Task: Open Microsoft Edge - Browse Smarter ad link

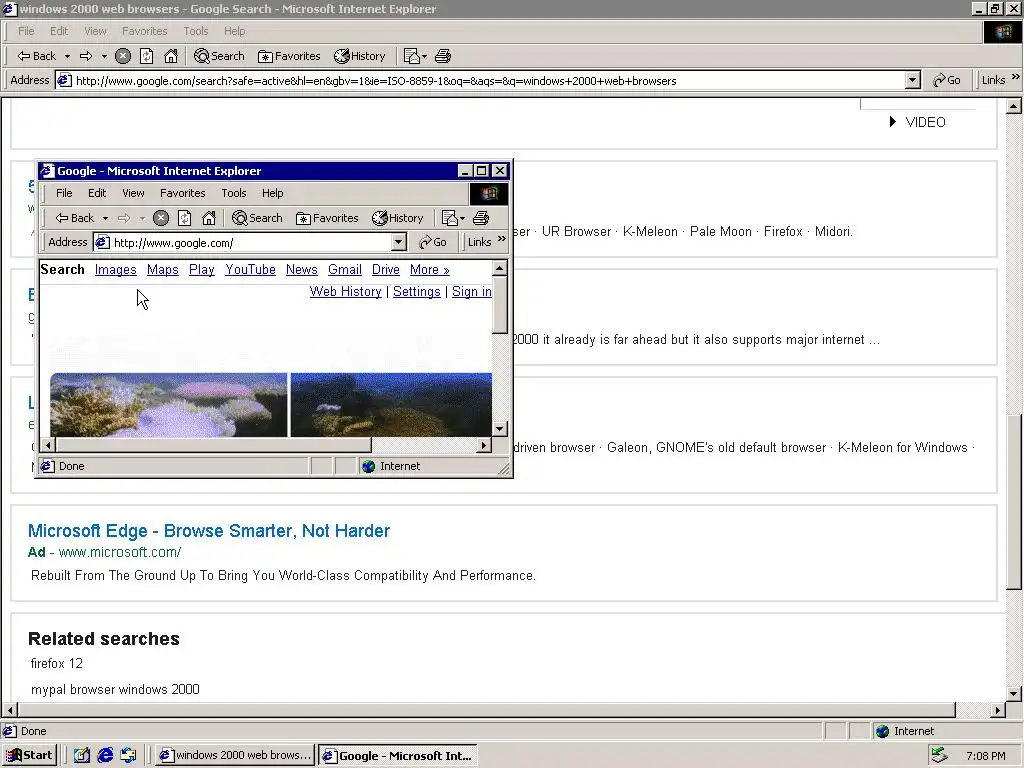Action: 209,531
